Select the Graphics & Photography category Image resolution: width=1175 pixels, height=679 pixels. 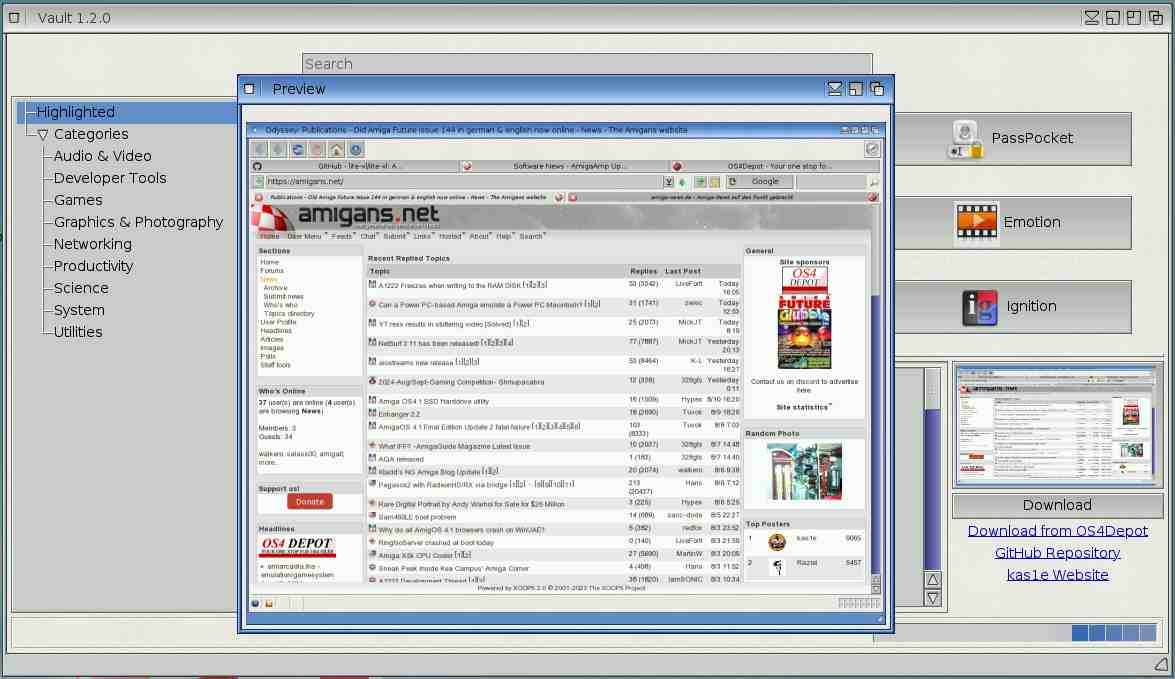(x=138, y=222)
